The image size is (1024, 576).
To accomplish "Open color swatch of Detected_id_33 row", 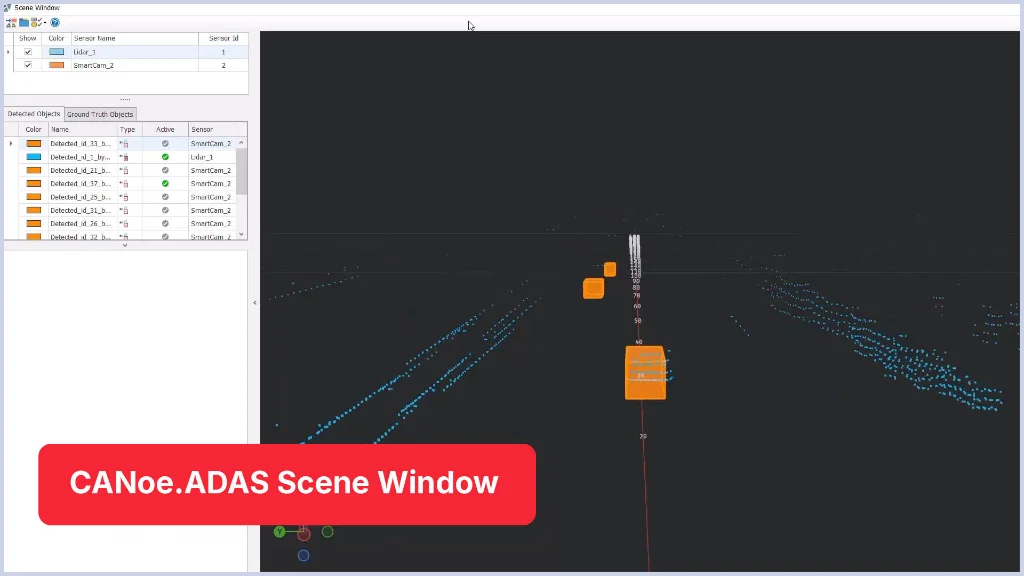I will tap(33, 144).
